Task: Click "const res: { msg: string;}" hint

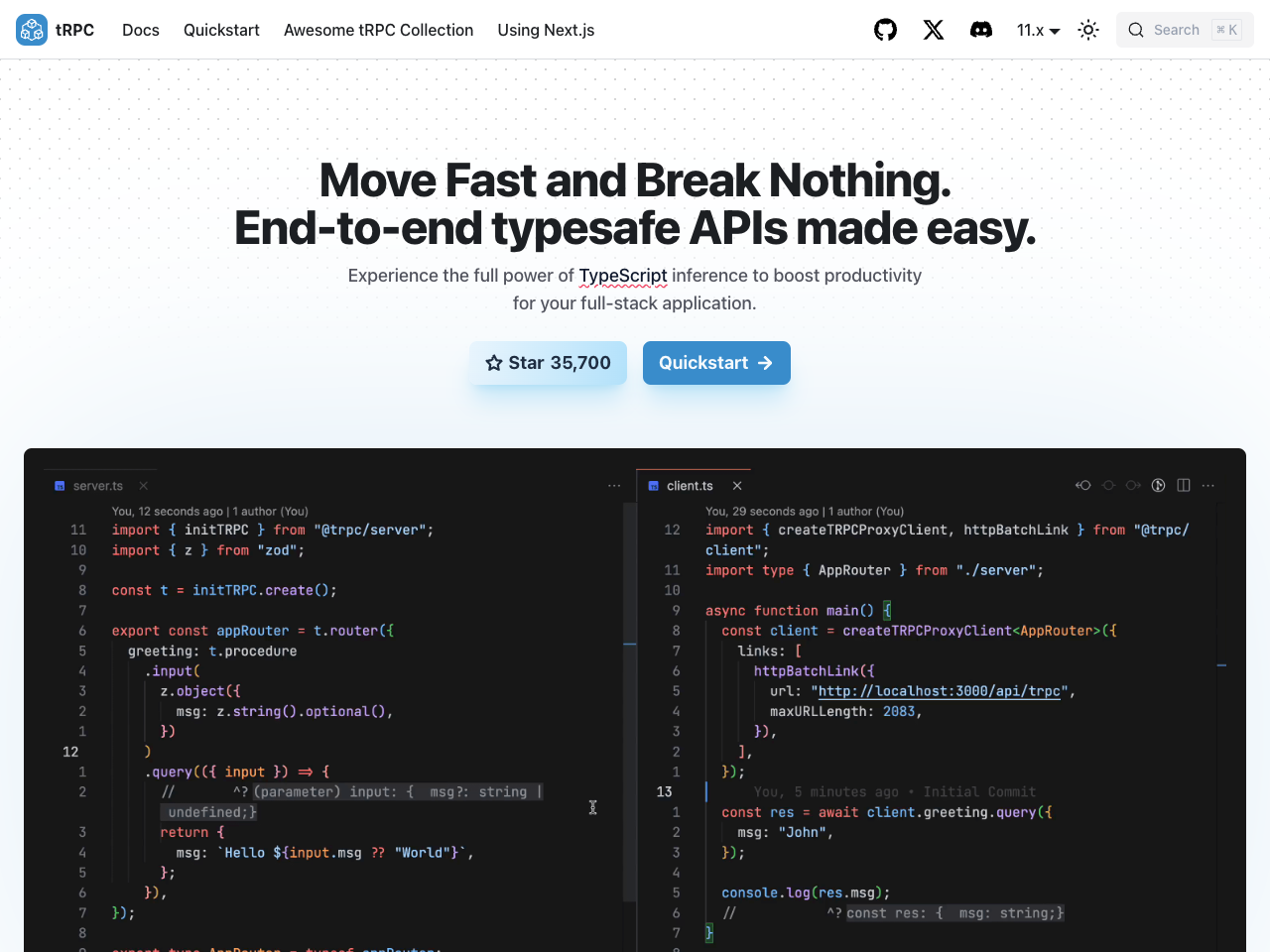Action: coord(954,913)
